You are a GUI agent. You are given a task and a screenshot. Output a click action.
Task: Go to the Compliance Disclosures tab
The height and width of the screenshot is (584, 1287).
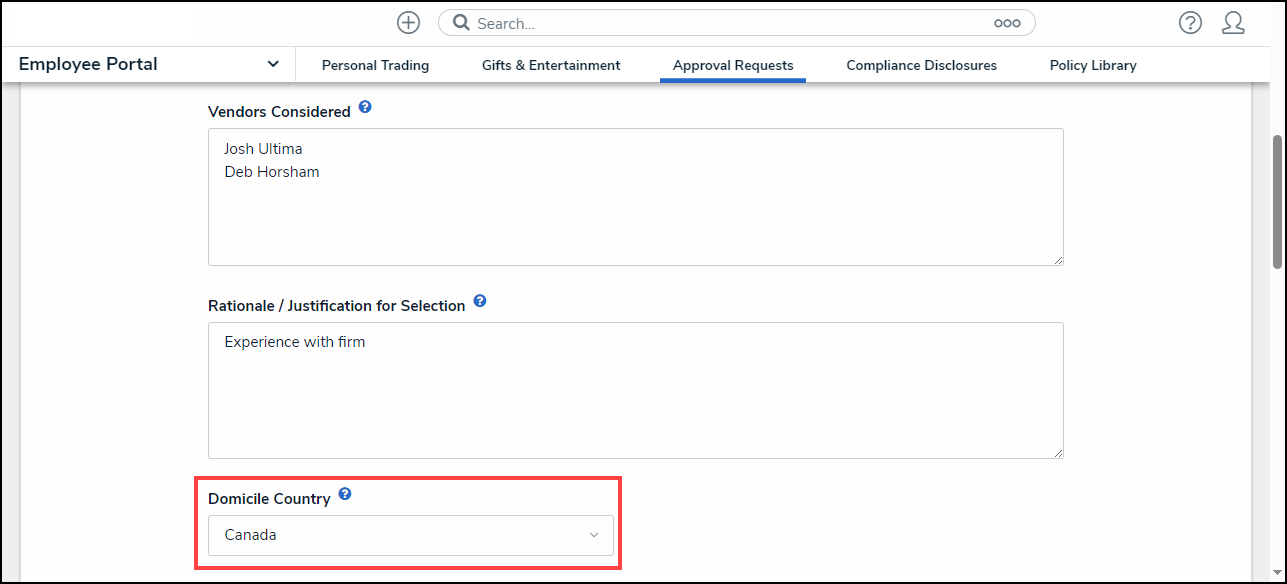coord(921,65)
